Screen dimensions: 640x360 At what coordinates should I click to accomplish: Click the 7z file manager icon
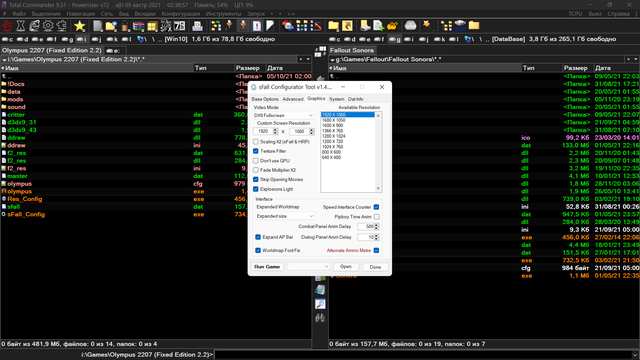(x=180, y=26)
